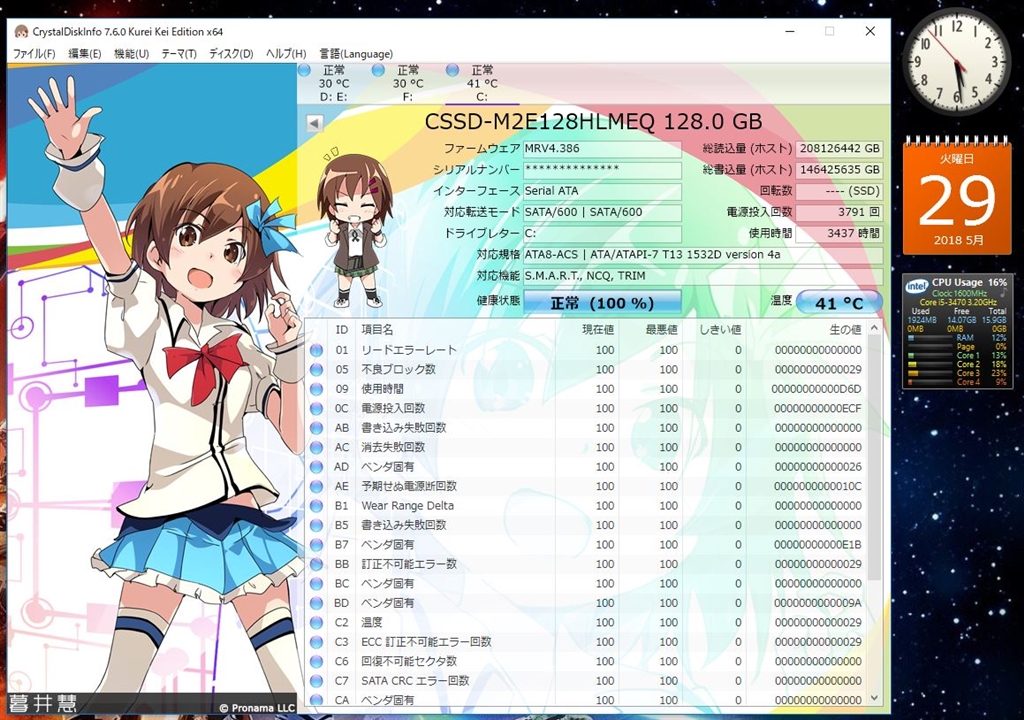Click the scroll down arrow of SMART list
Viewport: 1024px width, 720px height.
click(875, 698)
